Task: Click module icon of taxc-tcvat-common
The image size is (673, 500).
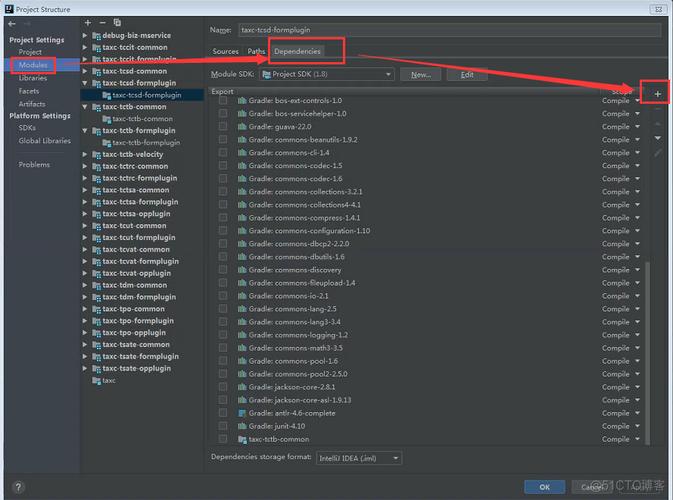Action: [x=97, y=249]
